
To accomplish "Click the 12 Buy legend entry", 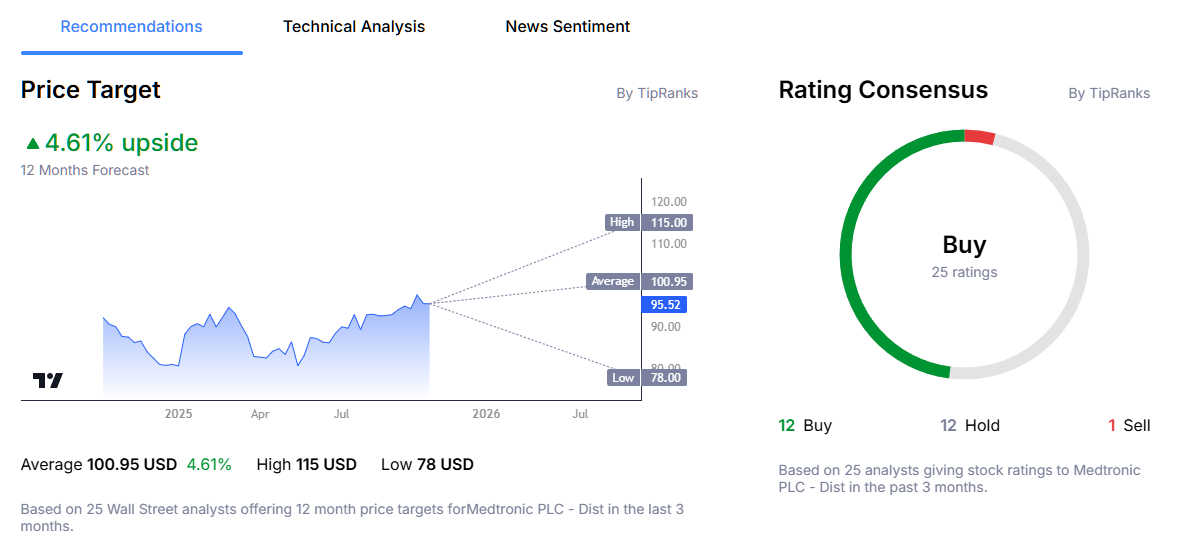I will 805,425.
